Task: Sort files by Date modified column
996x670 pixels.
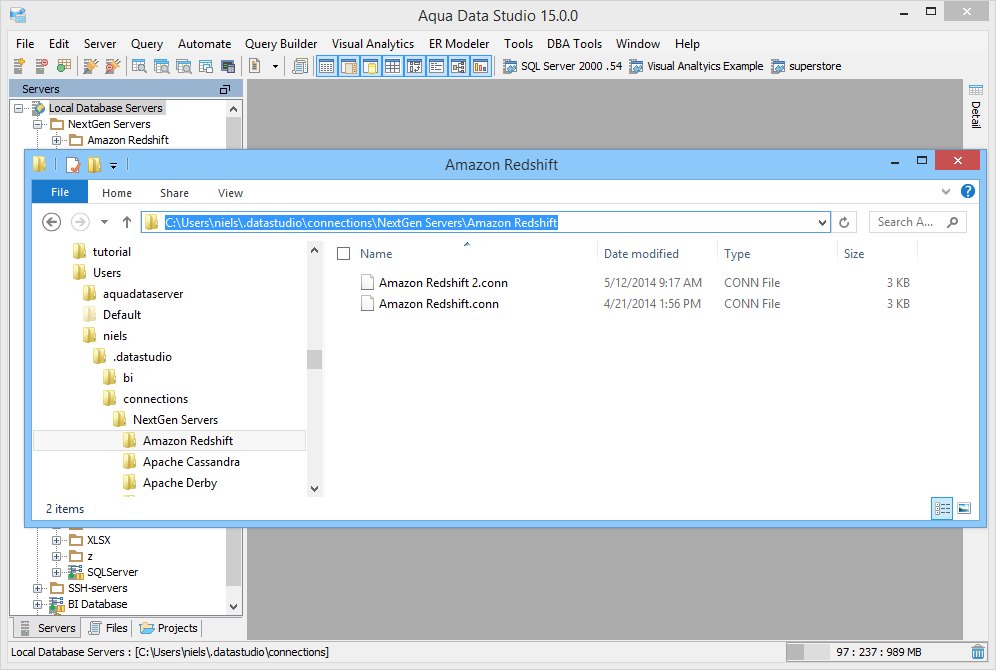Action: (x=641, y=254)
